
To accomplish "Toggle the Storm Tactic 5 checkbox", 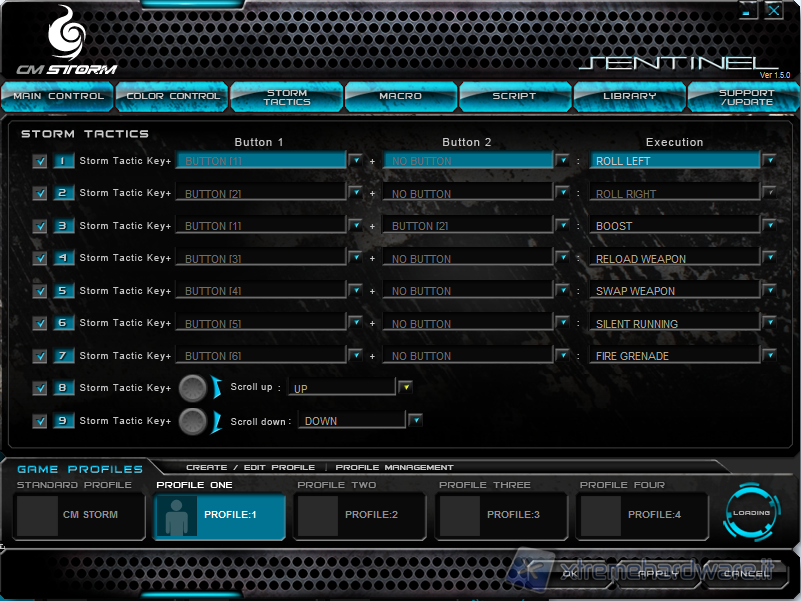I will [x=40, y=291].
